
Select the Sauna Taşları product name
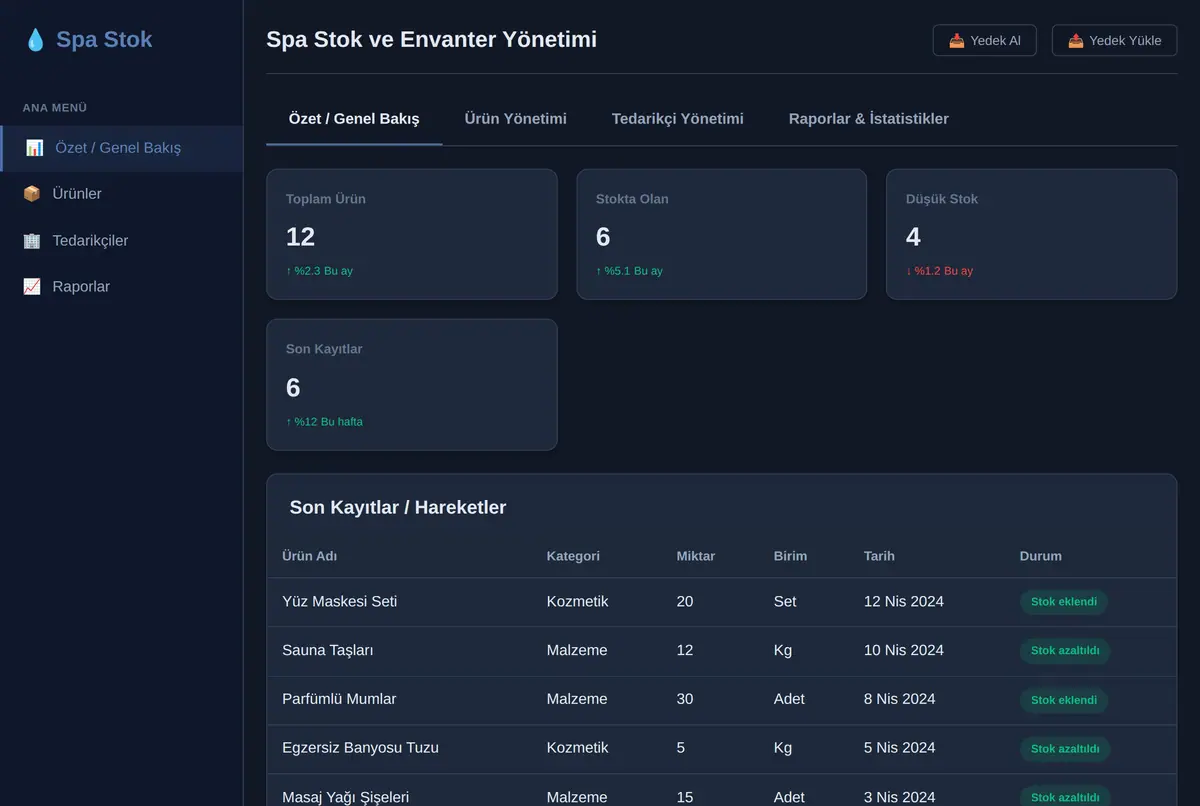328,651
